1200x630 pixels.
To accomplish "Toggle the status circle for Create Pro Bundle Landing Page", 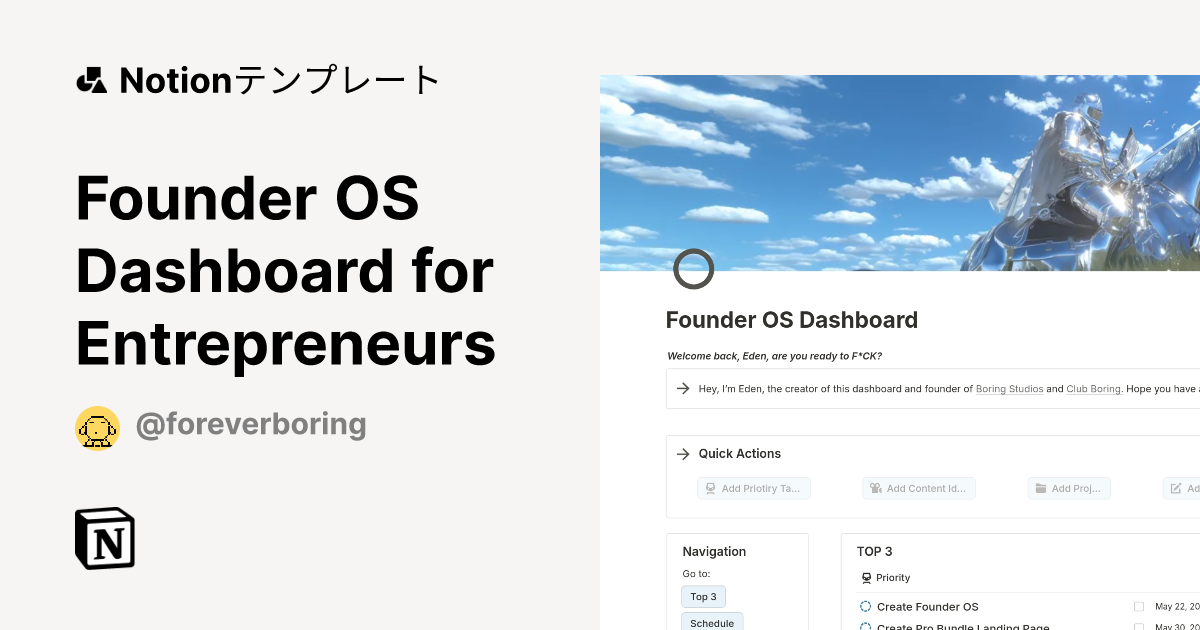I will pyautogui.click(x=864, y=627).
